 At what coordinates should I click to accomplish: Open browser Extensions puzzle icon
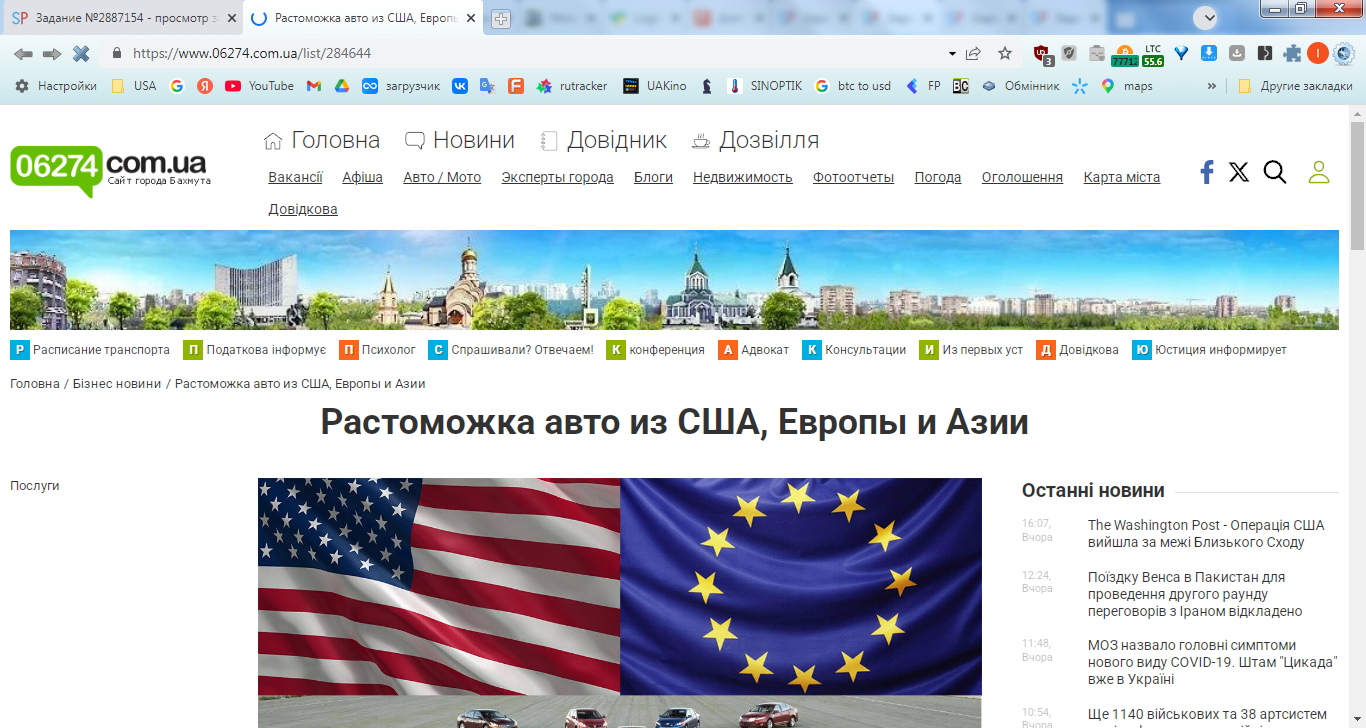coord(1293,53)
